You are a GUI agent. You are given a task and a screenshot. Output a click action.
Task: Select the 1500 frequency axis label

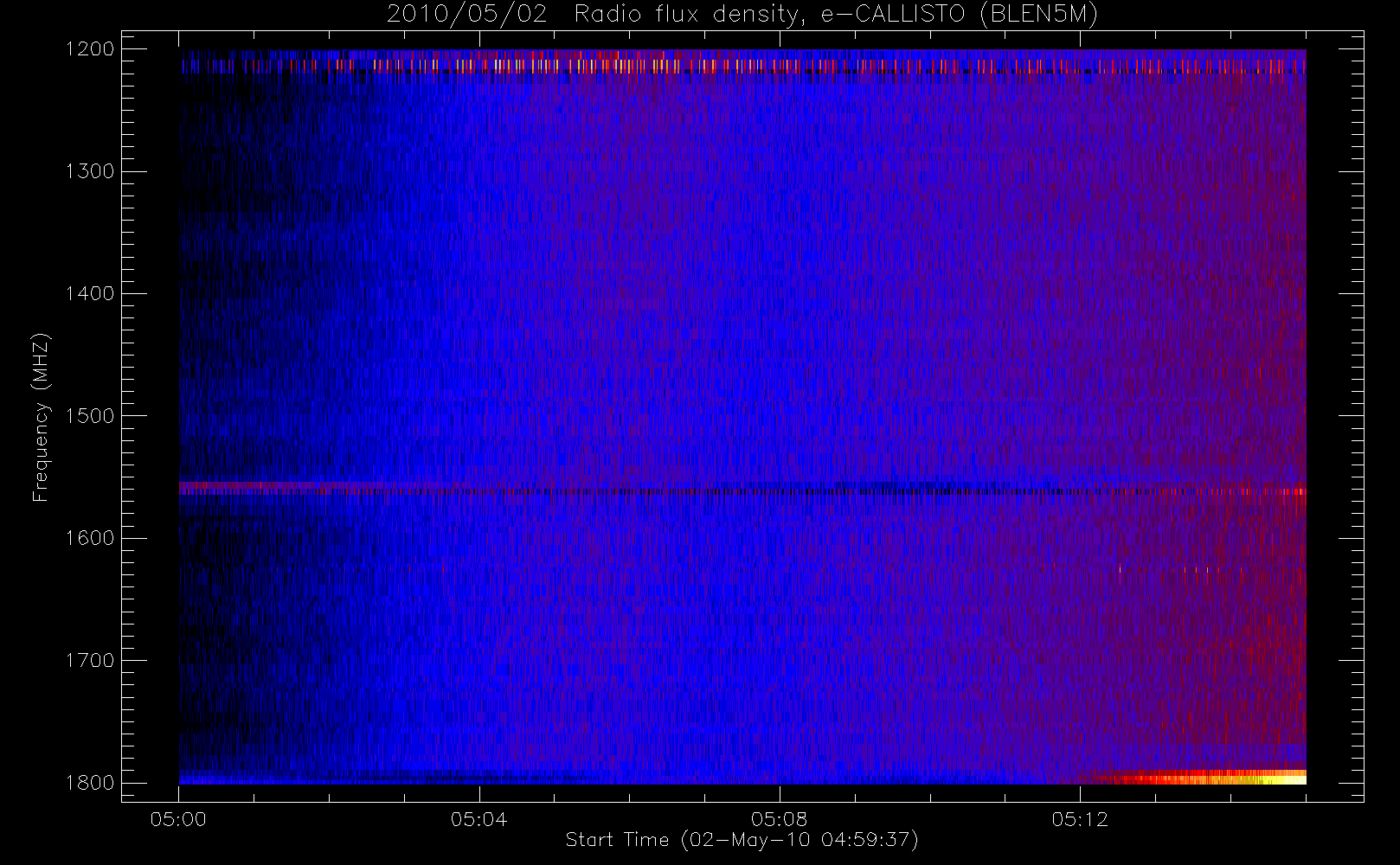point(90,415)
